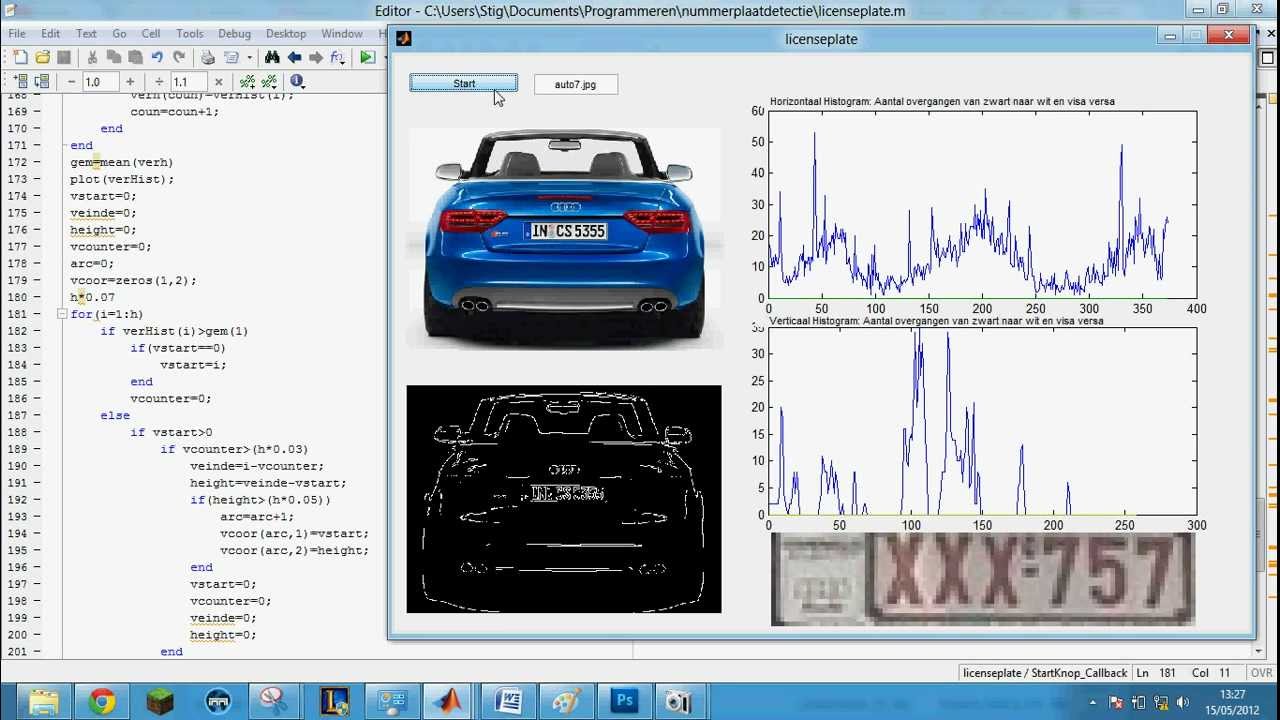1280x720 pixels.
Task: Click the blue info icon in cell toolbar
Action: (x=297, y=82)
